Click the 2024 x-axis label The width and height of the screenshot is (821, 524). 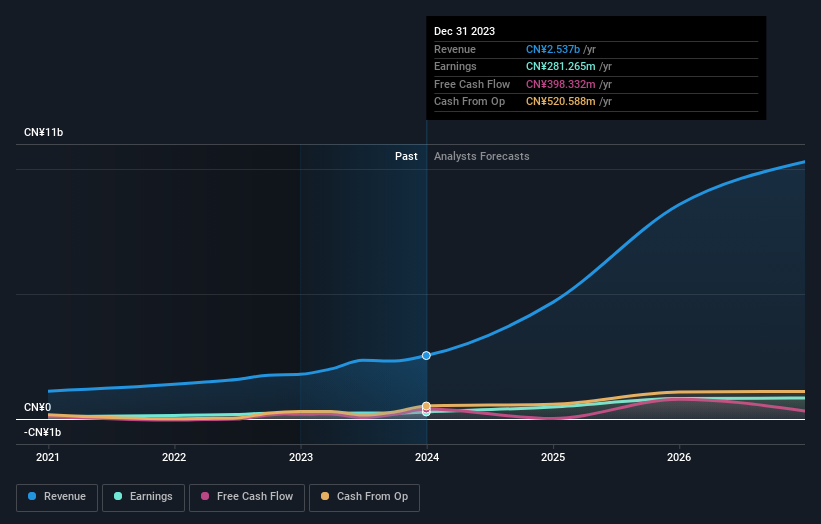click(427, 457)
